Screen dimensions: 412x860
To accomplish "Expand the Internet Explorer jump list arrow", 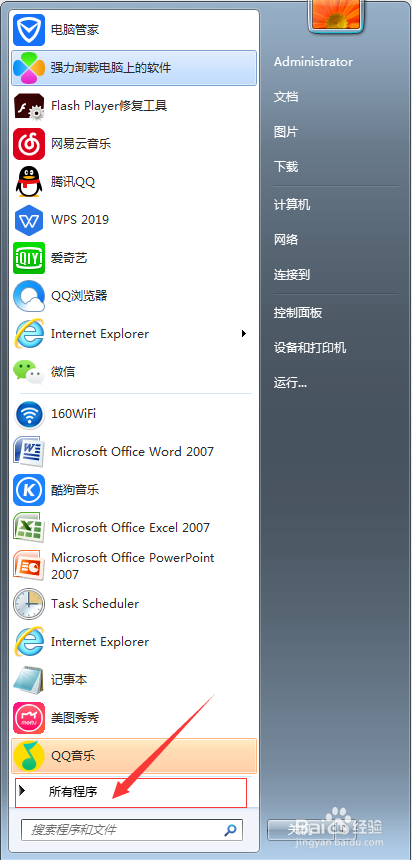I will pyautogui.click(x=244, y=333).
